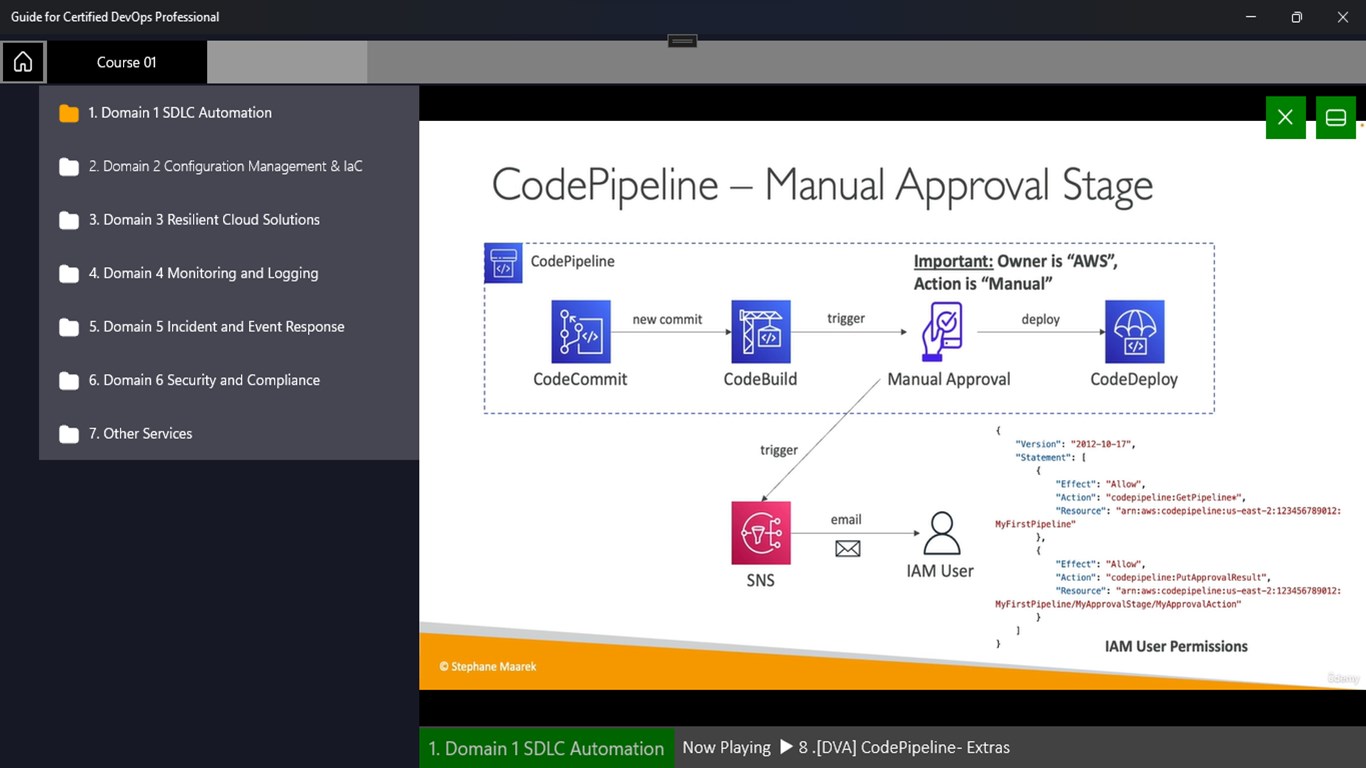Click the CodeBuild icon in the slide

coord(761,332)
